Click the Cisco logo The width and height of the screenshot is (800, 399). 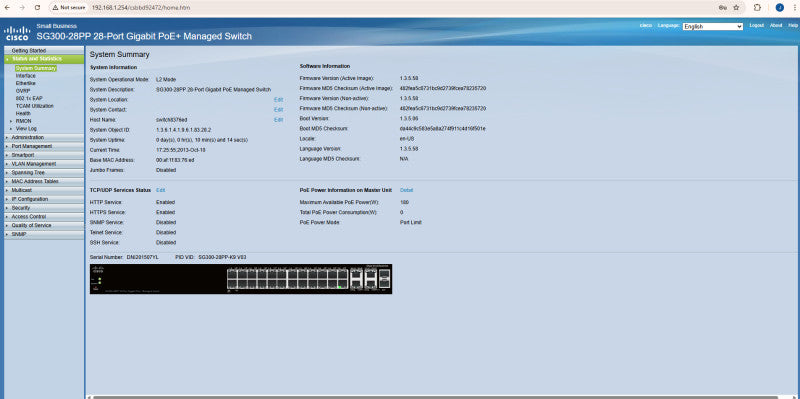click(17, 33)
